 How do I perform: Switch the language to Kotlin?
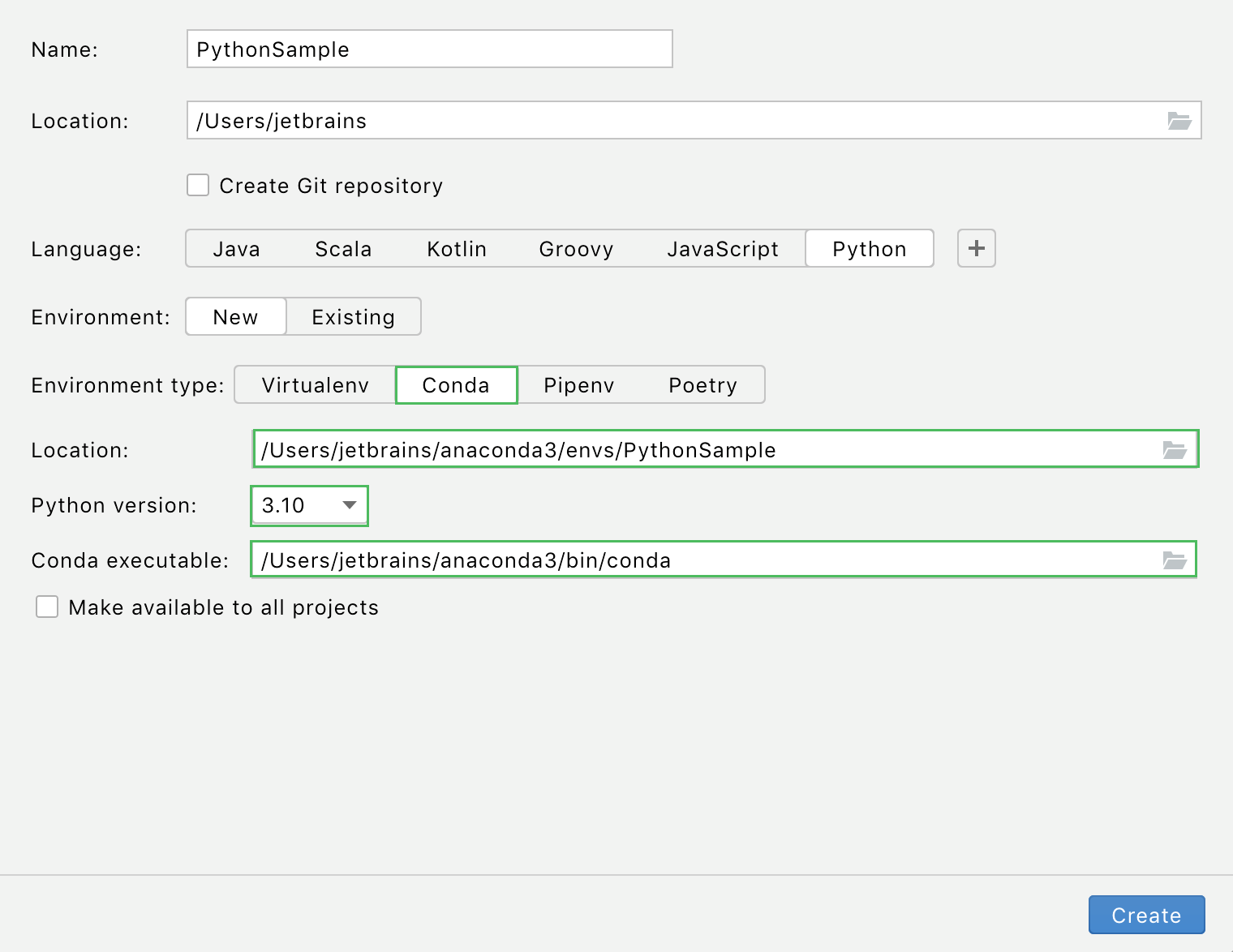pyautogui.click(x=456, y=248)
